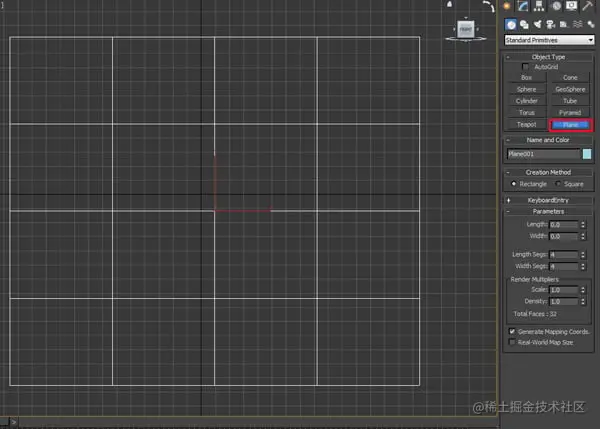The image size is (600, 429).
Task: Enable the AutoGrid checkbox
Action: coord(525,67)
